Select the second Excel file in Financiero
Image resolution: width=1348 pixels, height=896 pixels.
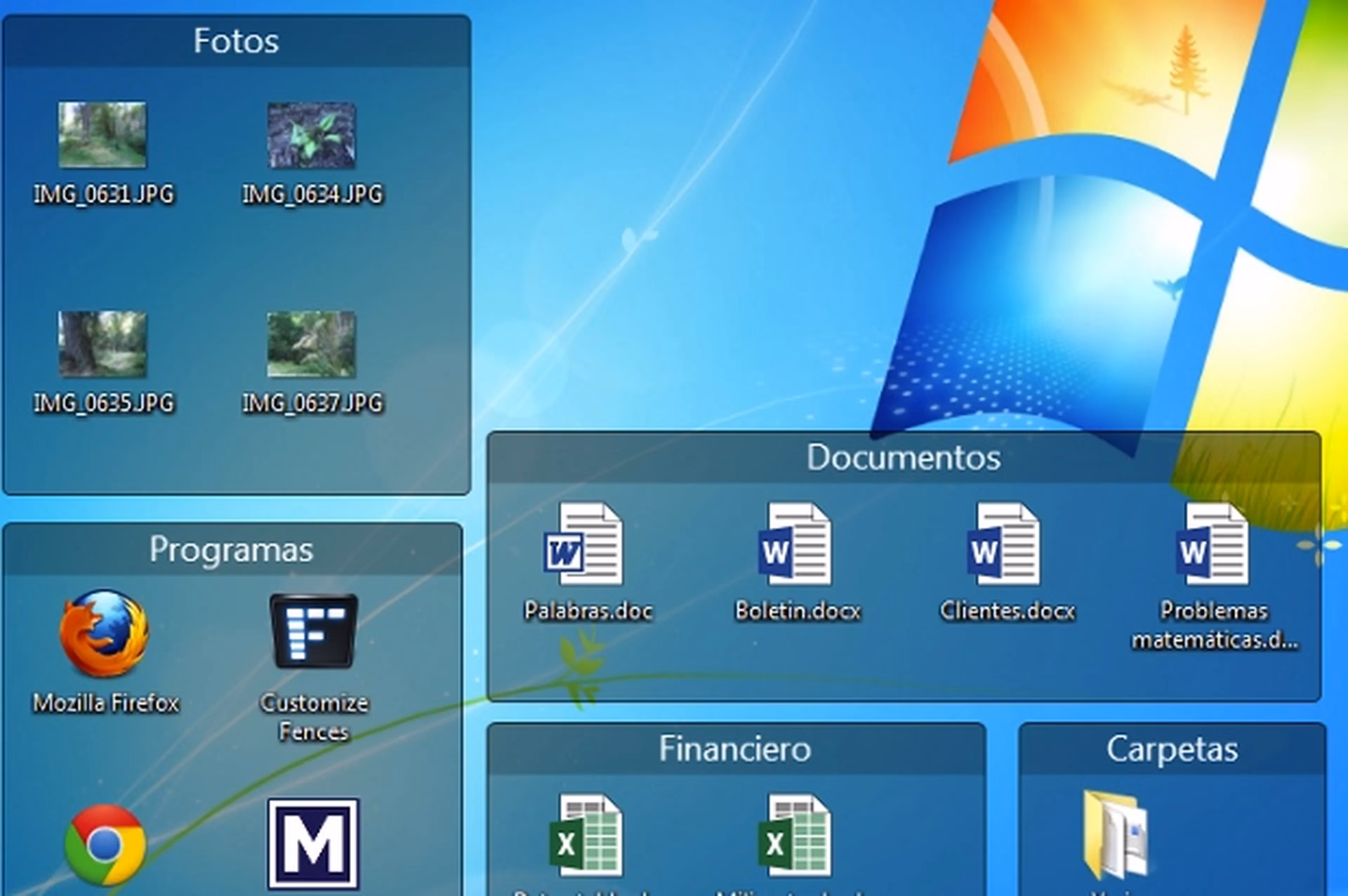pos(795,836)
